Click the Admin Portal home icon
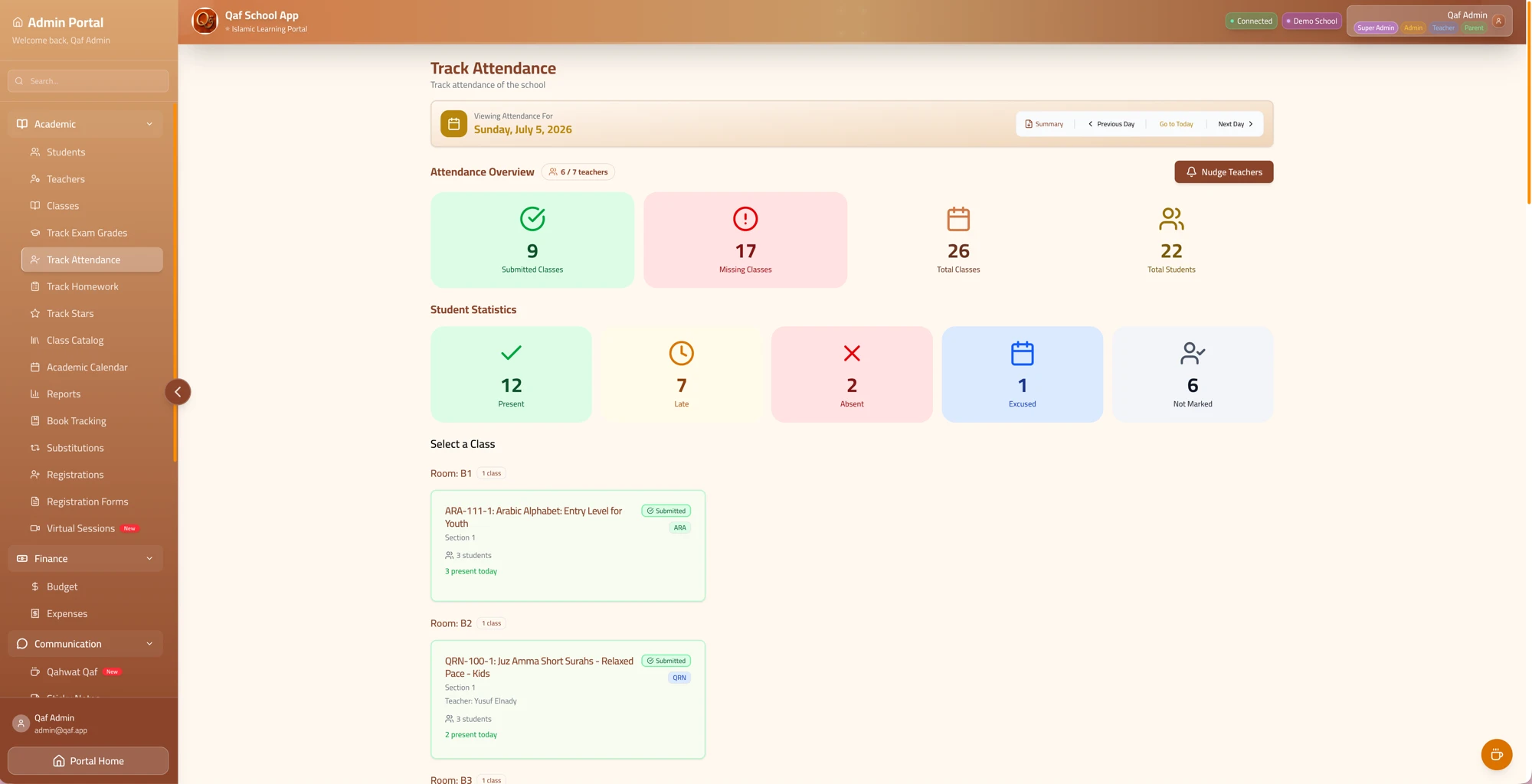Screen dimensions: 1532x784 (x=18, y=22)
